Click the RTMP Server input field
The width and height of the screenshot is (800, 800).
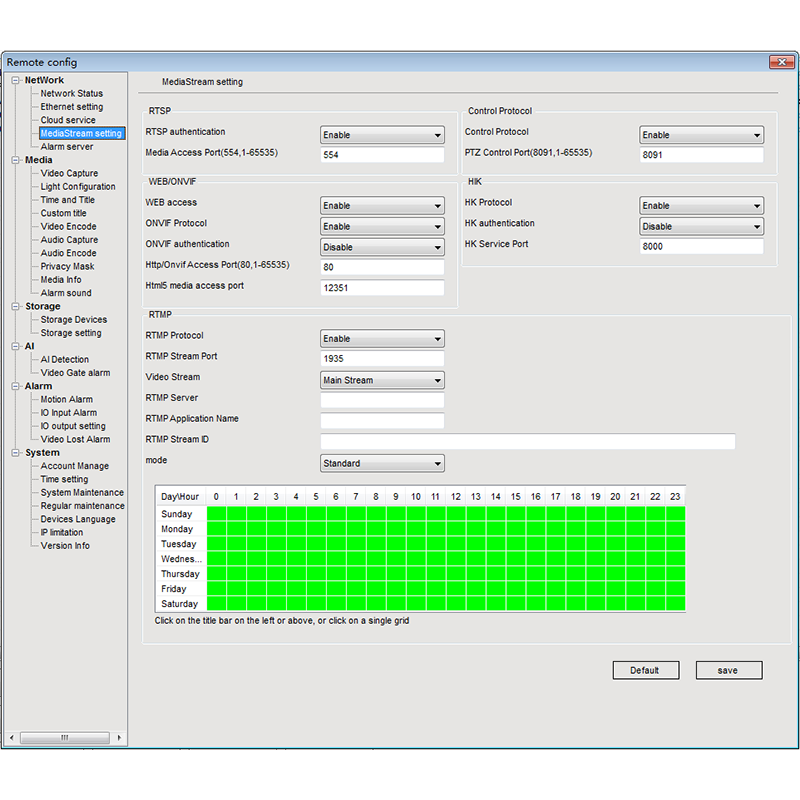pos(382,400)
